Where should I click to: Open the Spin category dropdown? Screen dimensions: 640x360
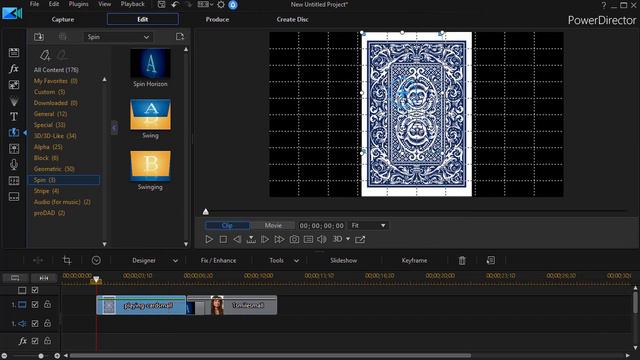click(118, 37)
